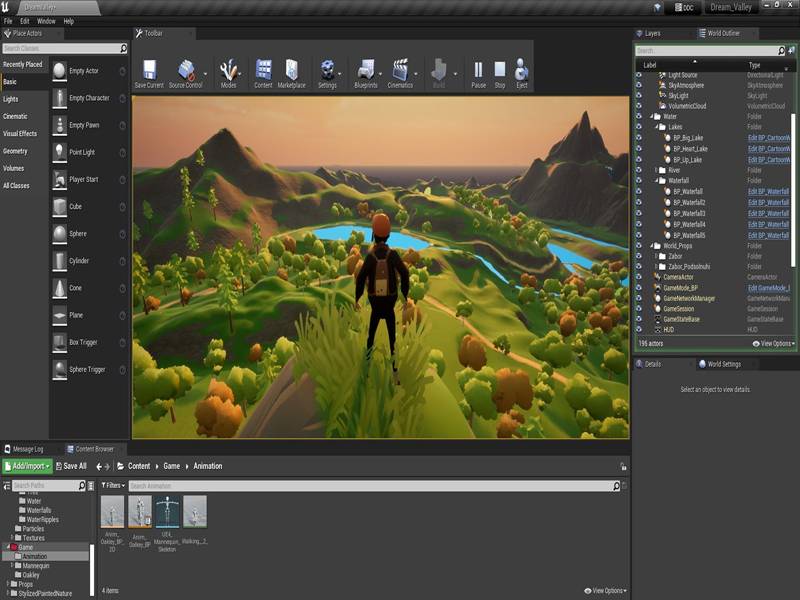Collapse the Waterfall folder in World Outliner

(657, 179)
